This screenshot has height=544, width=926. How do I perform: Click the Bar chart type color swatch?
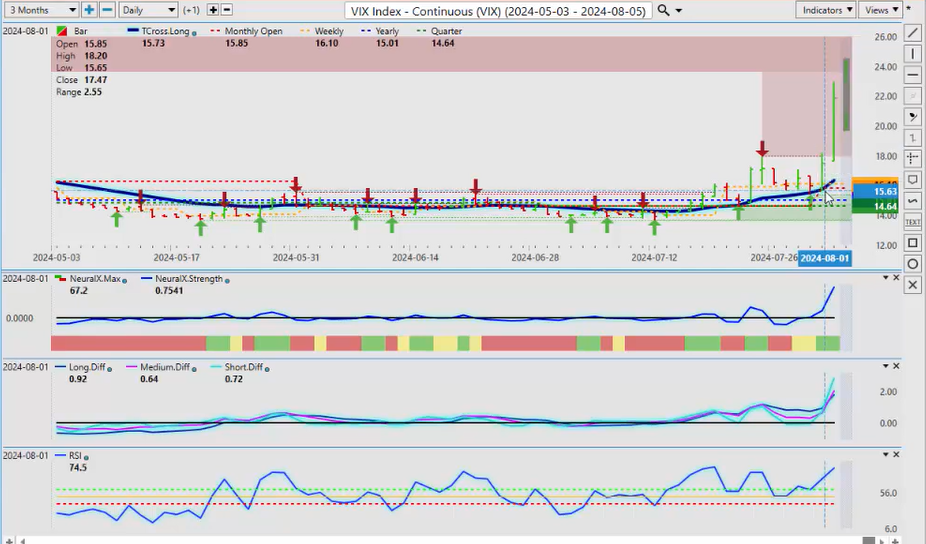[x=61, y=32]
